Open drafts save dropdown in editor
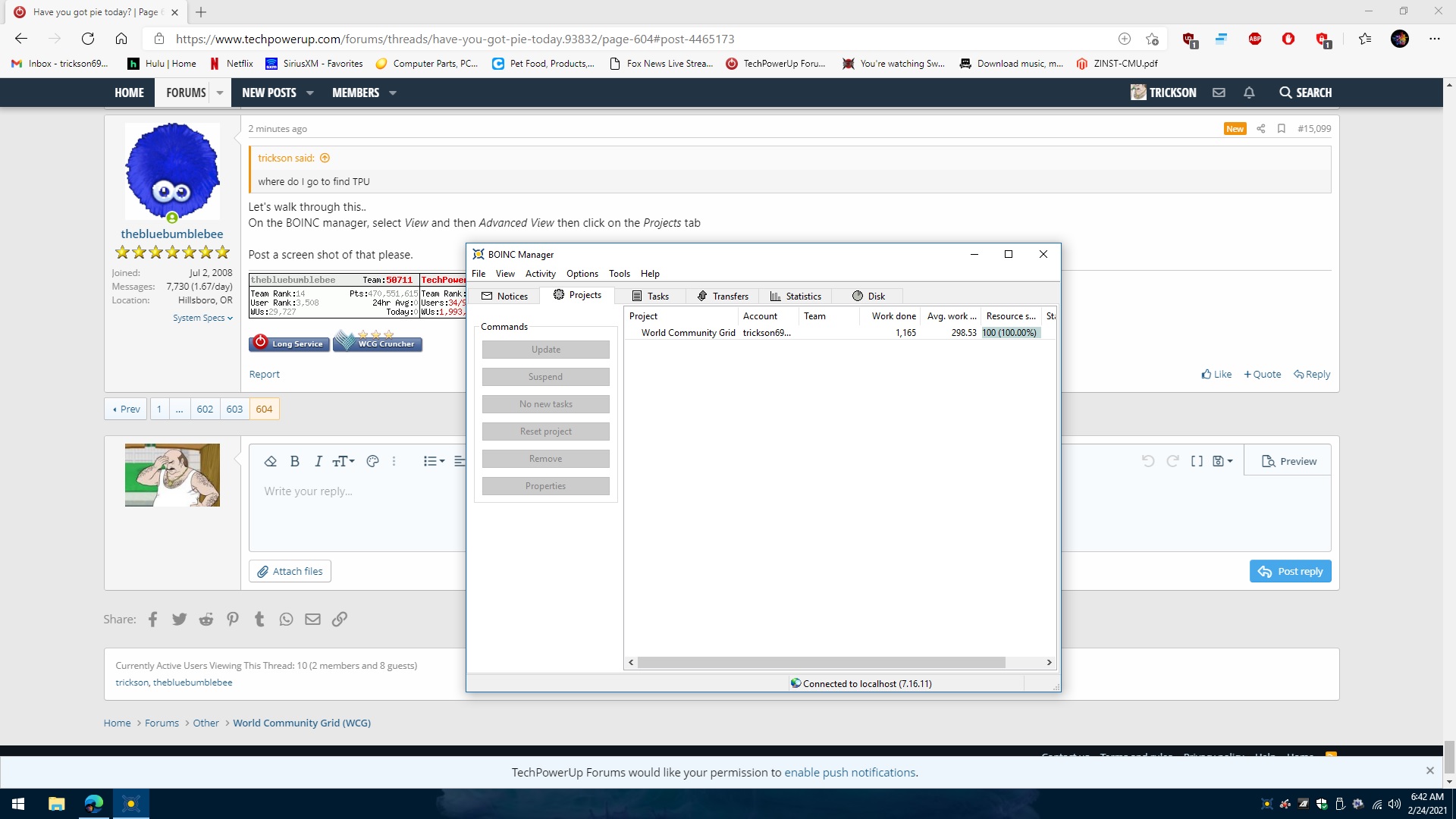The height and width of the screenshot is (819, 1456). 1222,461
